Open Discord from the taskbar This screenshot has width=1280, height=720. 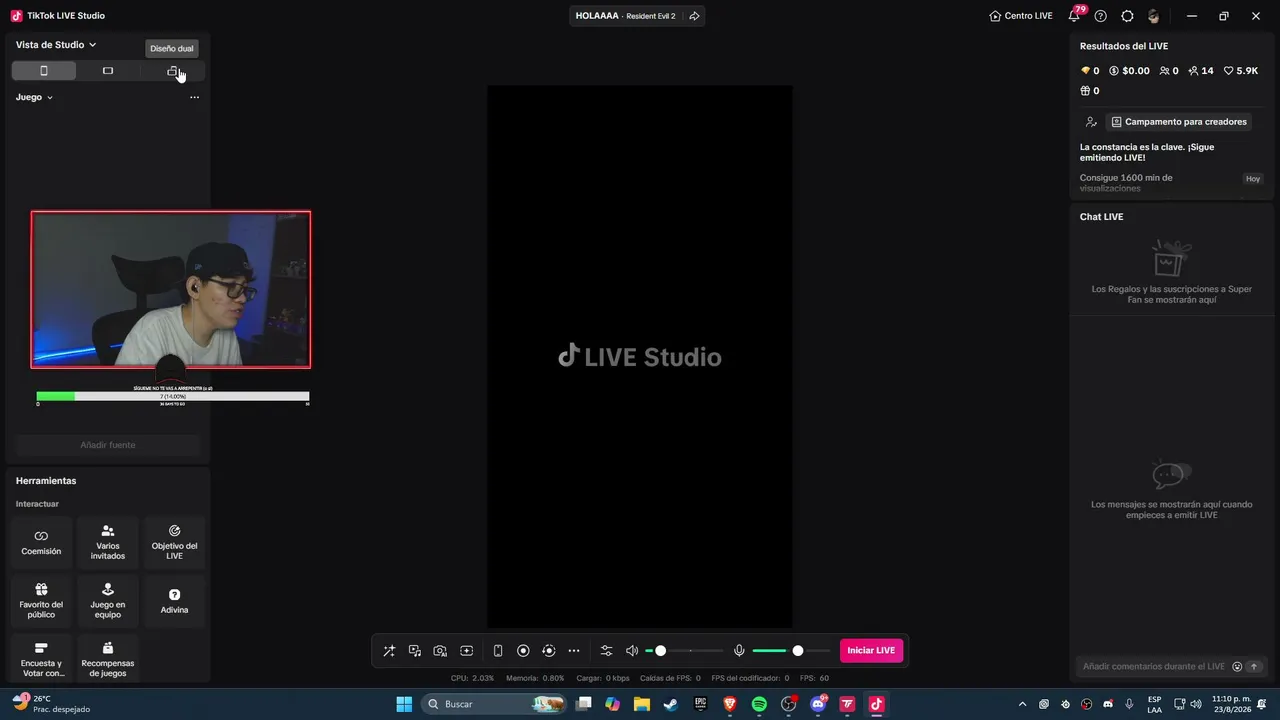[818, 704]
